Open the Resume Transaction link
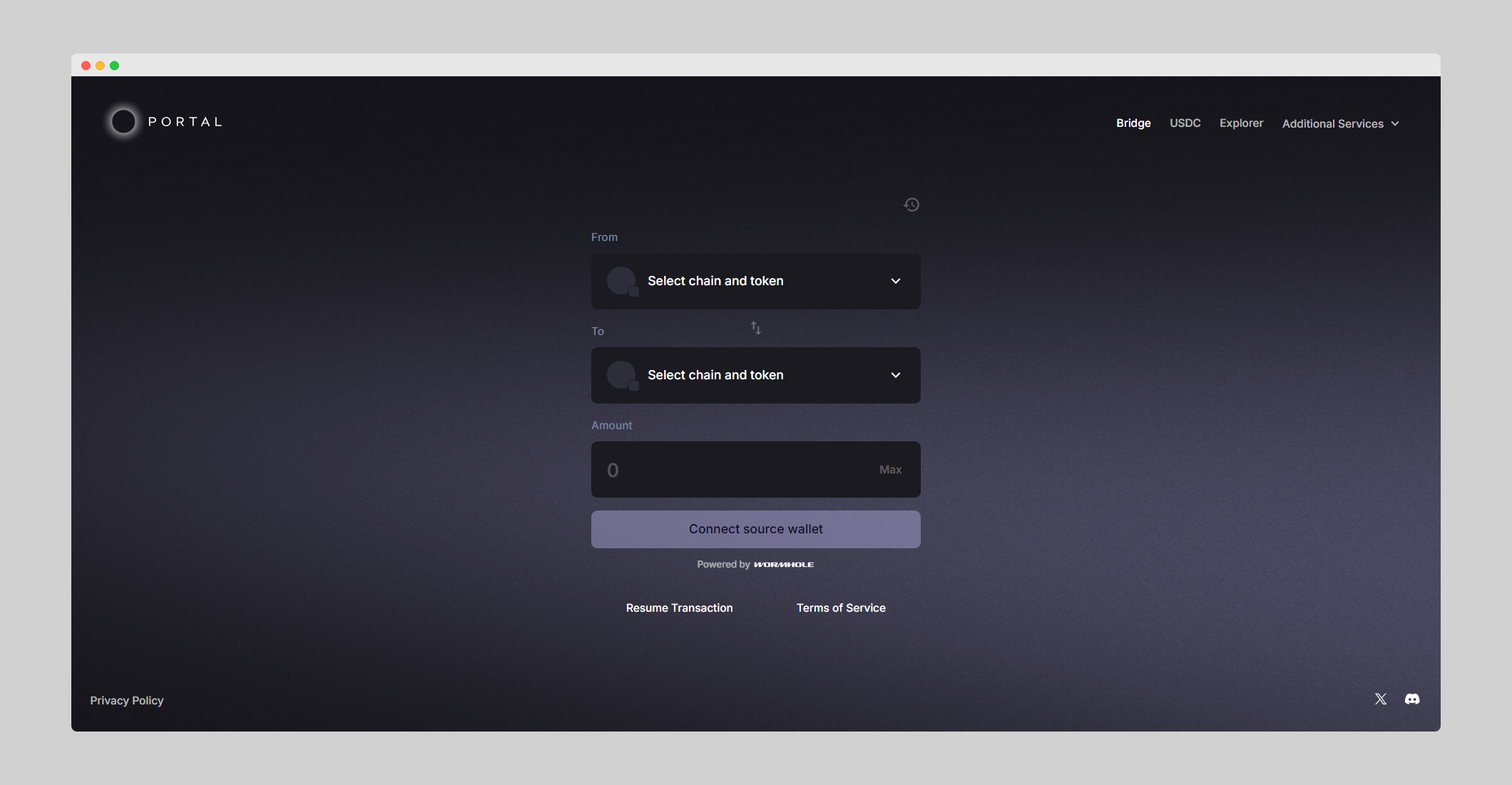Image resolution: width=1512 pixels, height=785 pixels. pyautogui.click(x=679, y=608)
